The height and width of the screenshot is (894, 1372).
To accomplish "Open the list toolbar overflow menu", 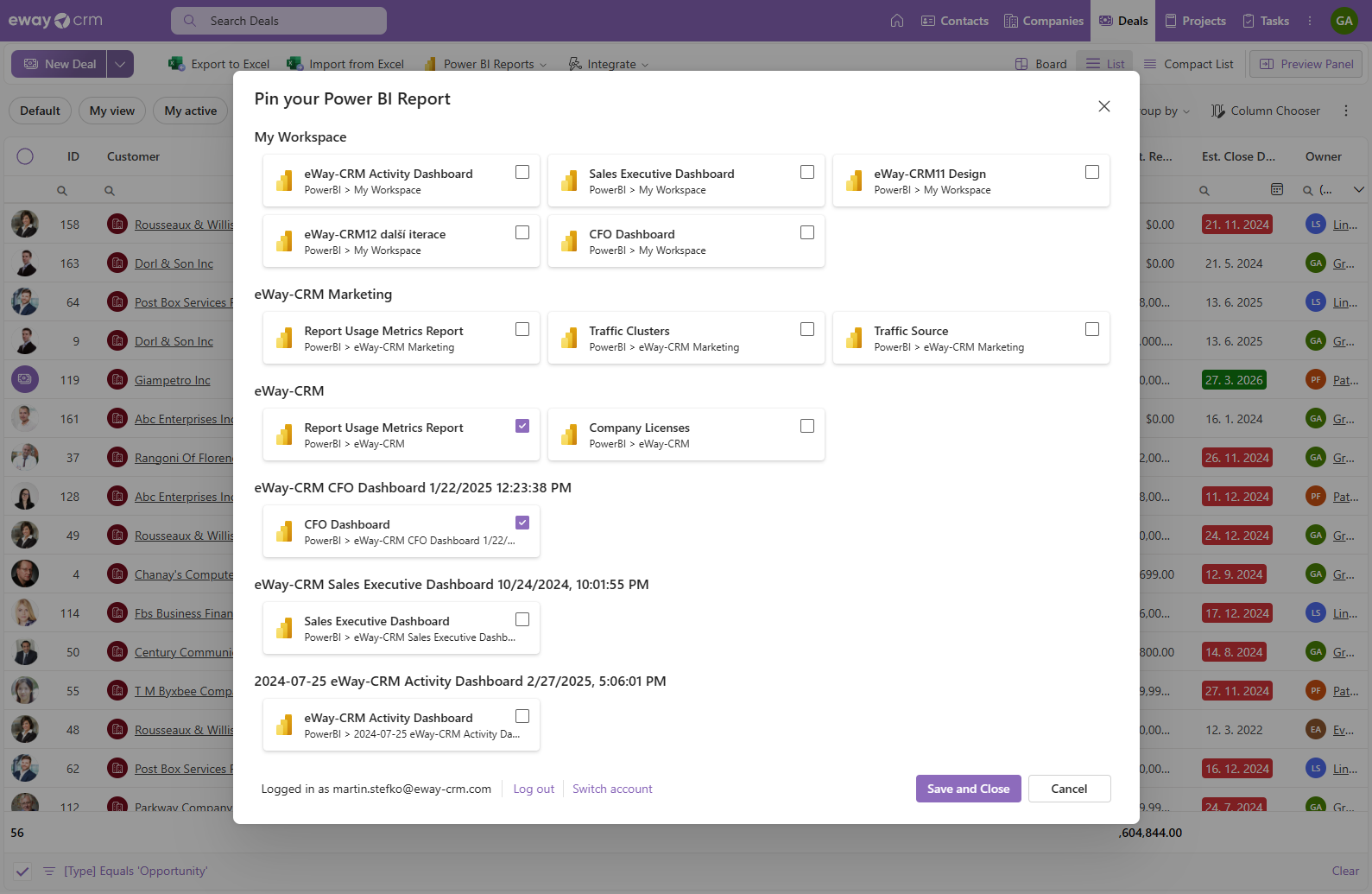I will (1346, 111).
